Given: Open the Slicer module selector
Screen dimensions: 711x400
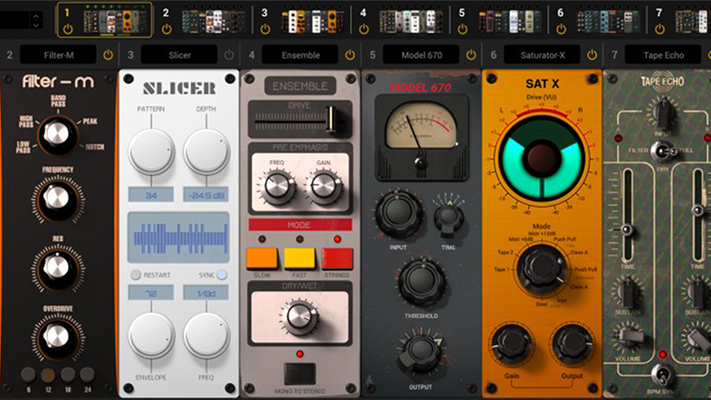Looking at the screenshot, I should (x=179, y=55).
